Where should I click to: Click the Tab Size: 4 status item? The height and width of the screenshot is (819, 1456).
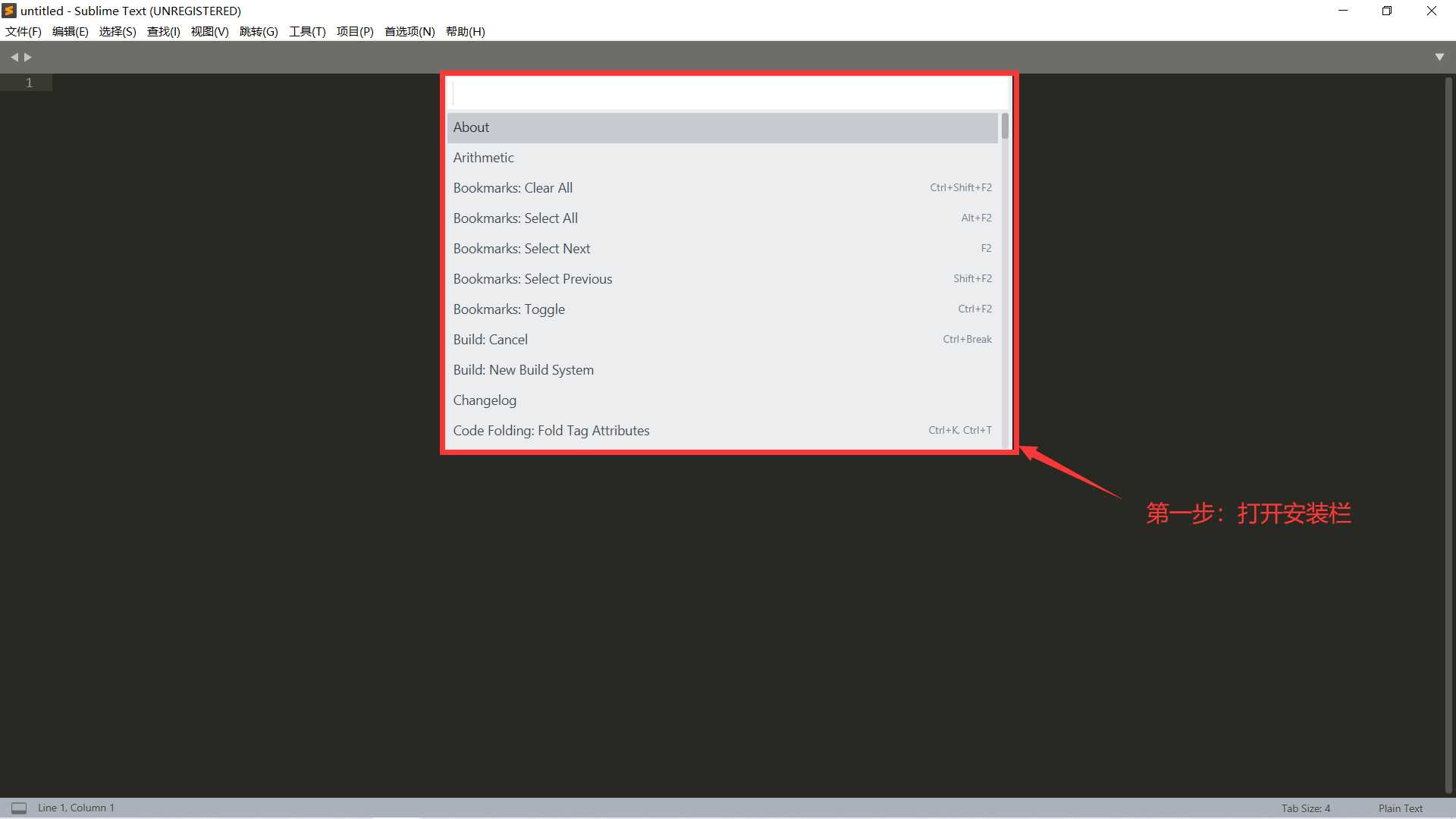(1306, 808)
